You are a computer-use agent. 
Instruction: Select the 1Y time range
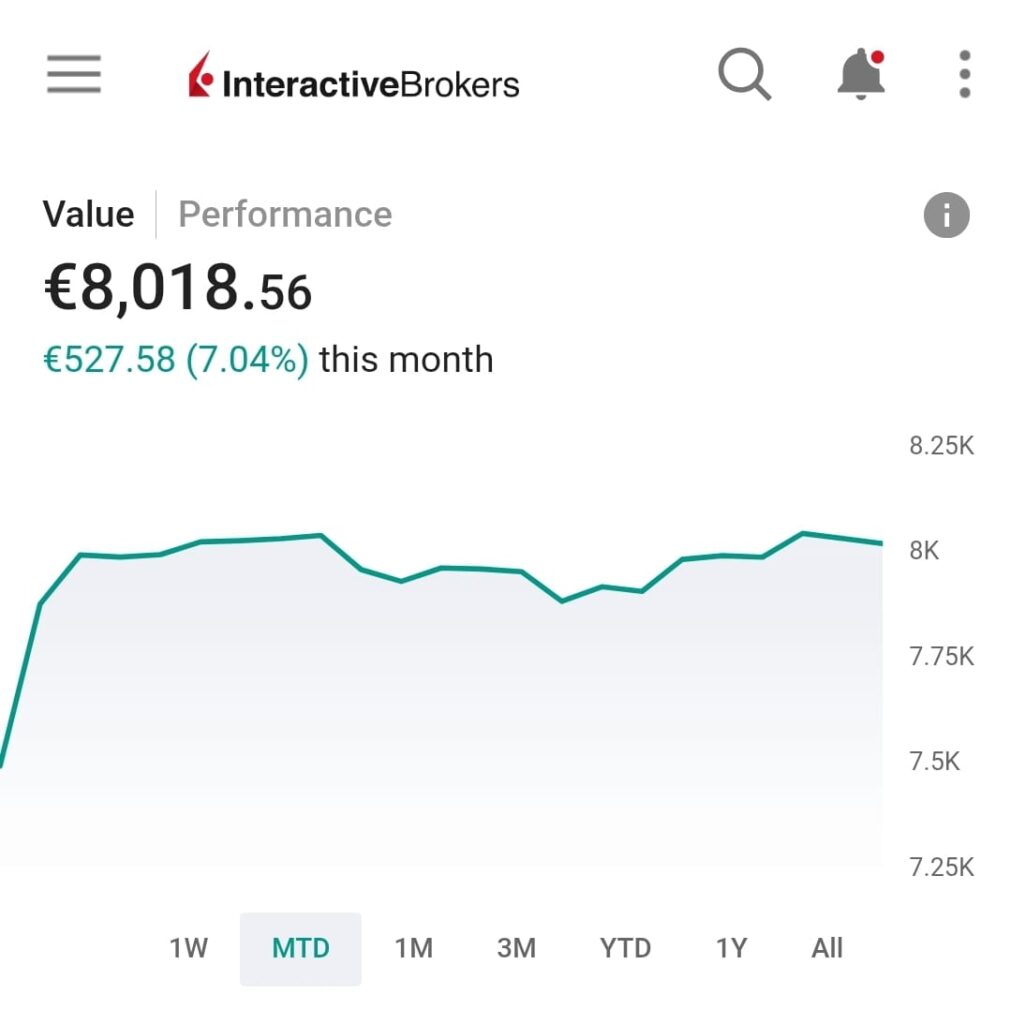tap(731, 948)
